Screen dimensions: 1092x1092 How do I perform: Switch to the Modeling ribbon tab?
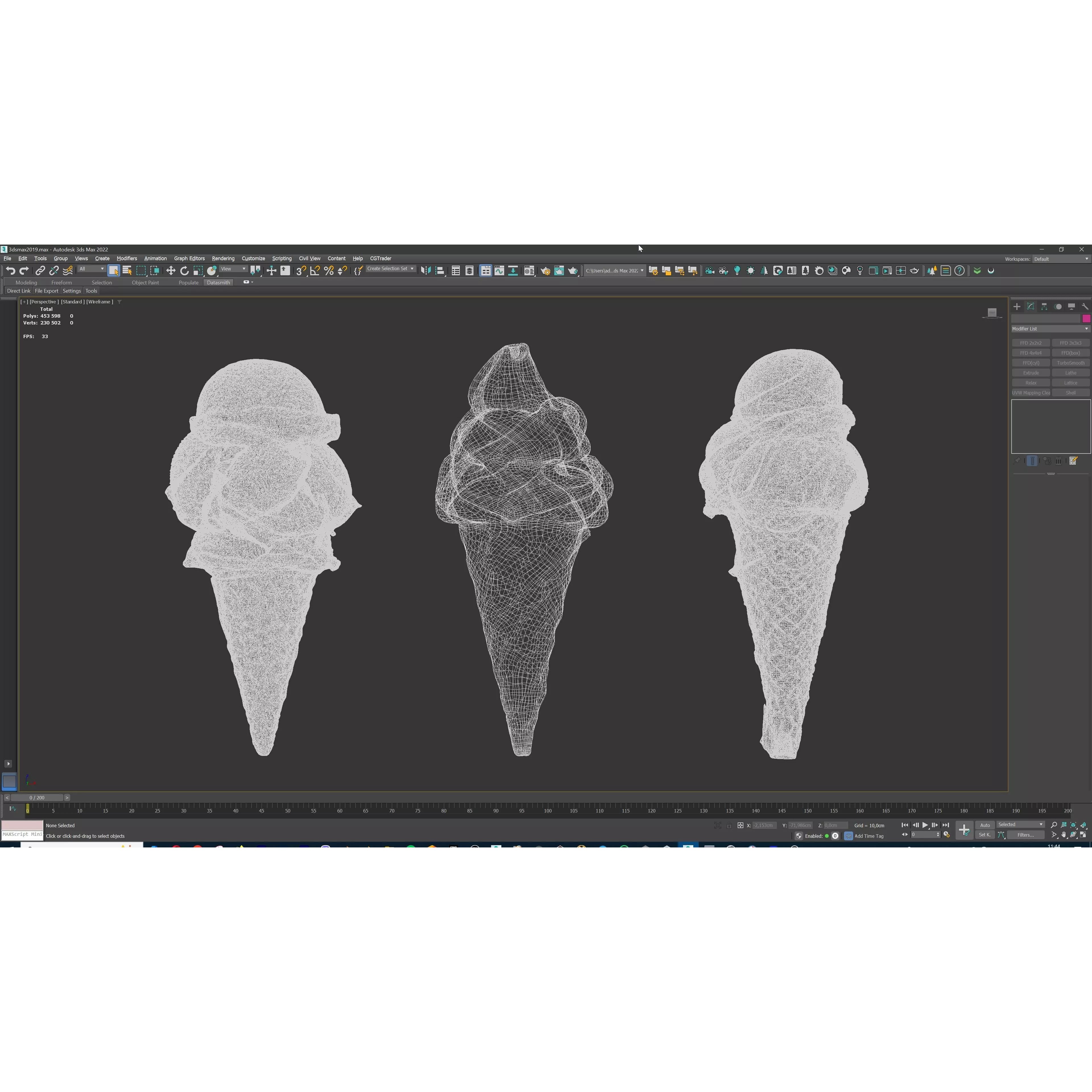click(x=26, y=282)
